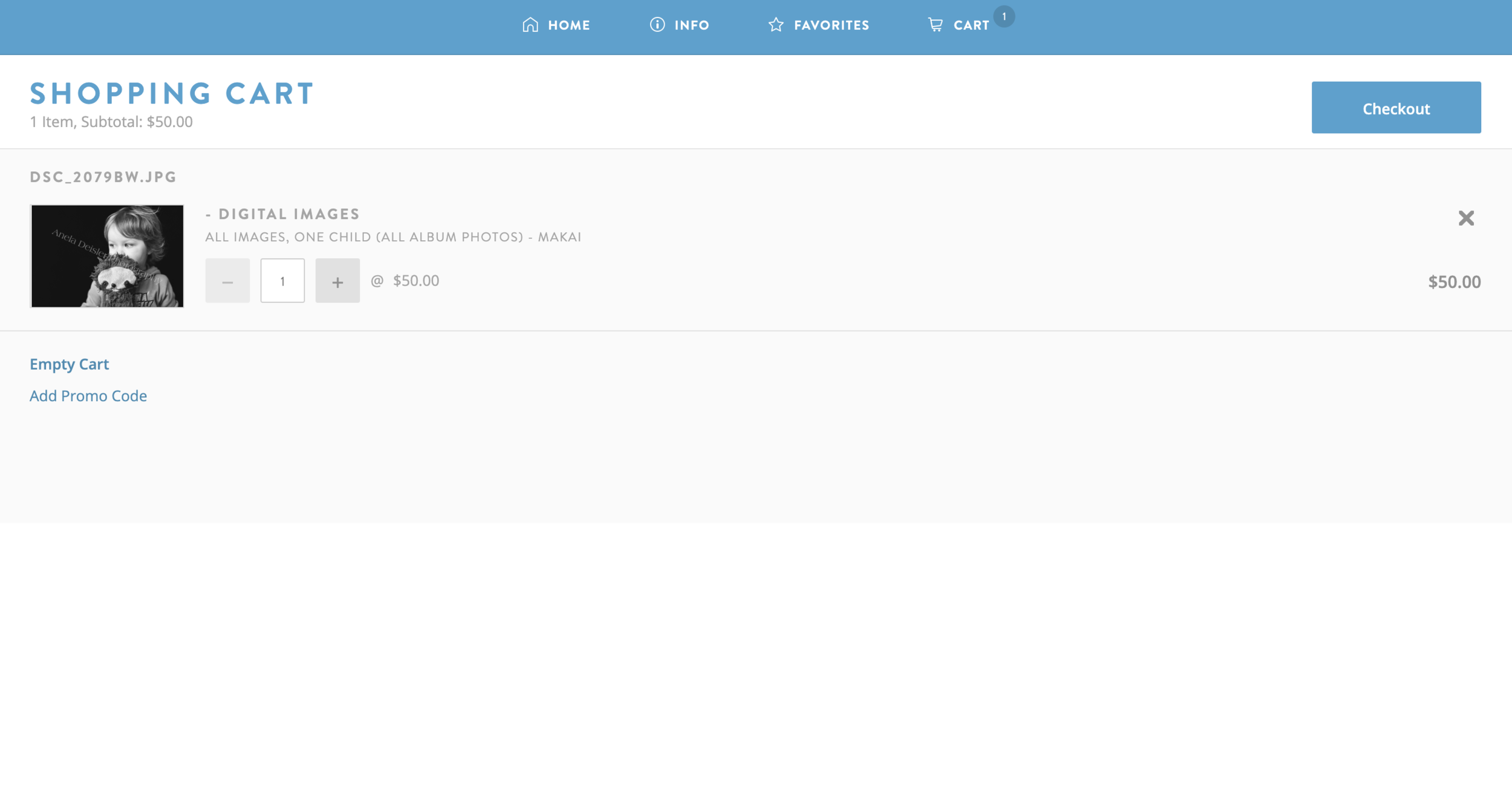Click the '@ $50.00' unit price
1512x793 pixels.
tap(405, 281)
